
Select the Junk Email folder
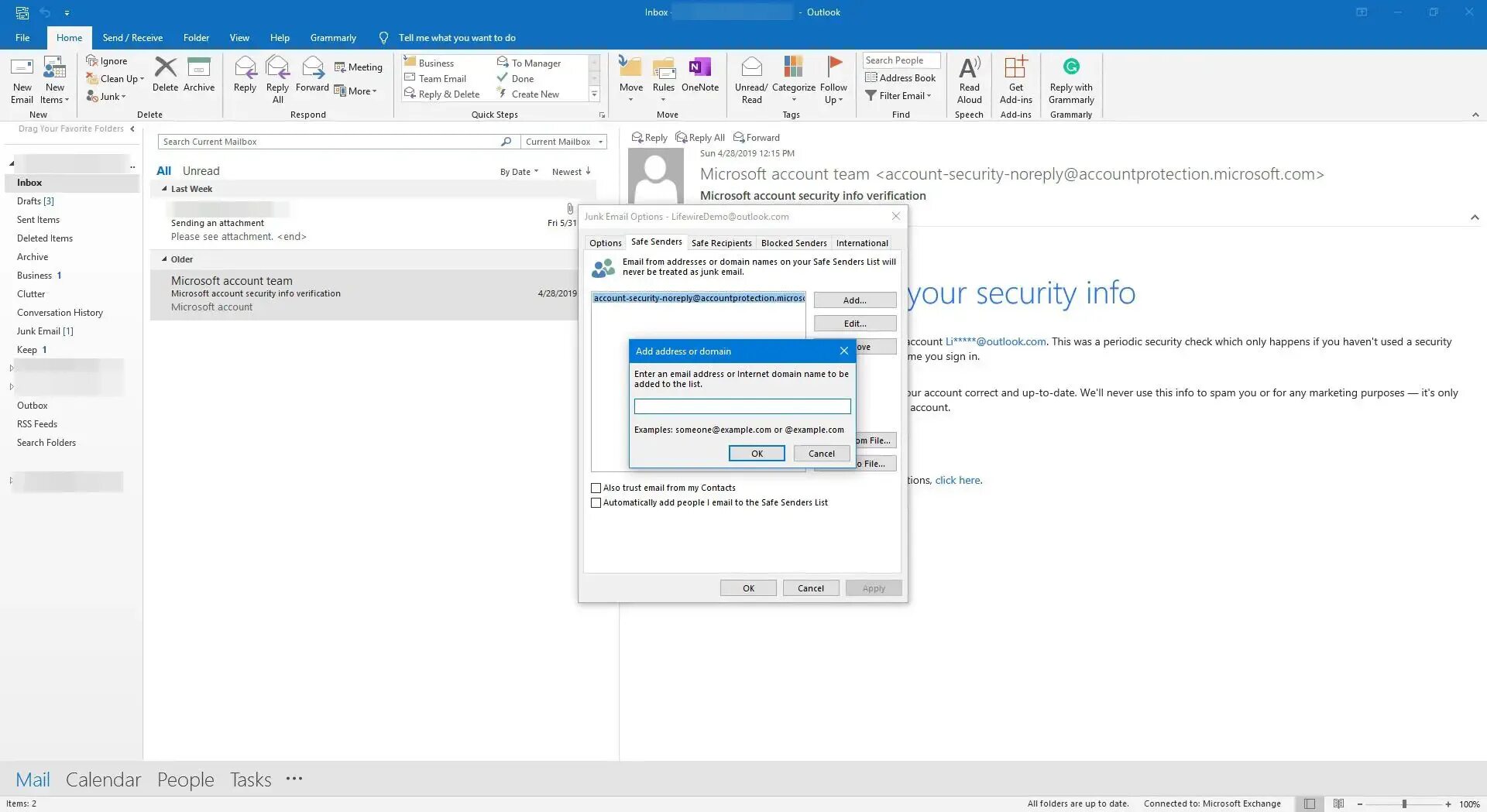click(45, 331)
